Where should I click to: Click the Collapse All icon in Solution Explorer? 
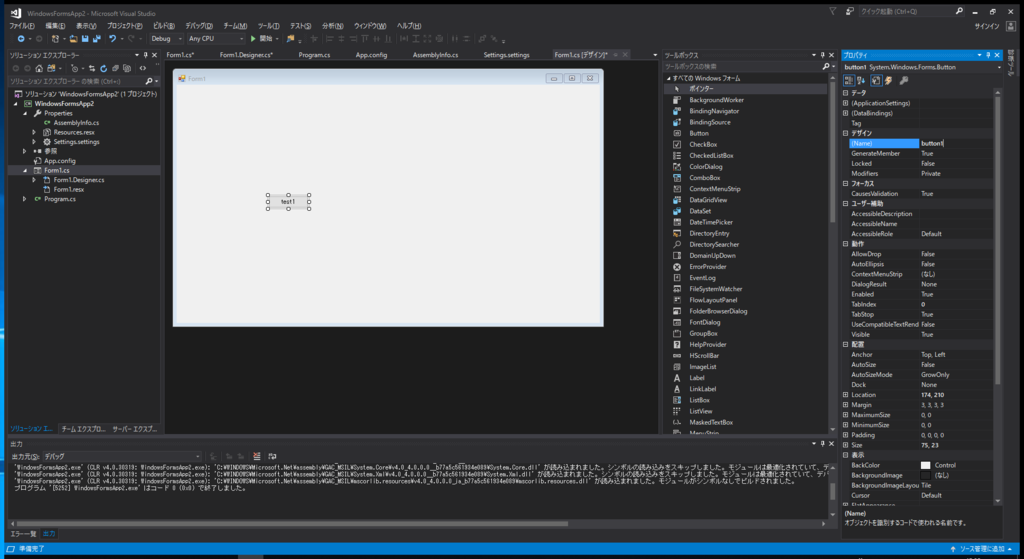click(x=116, y=68)
